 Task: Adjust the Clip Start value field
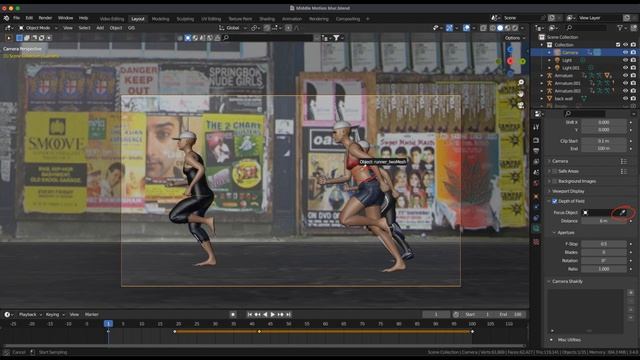point(604,141)
